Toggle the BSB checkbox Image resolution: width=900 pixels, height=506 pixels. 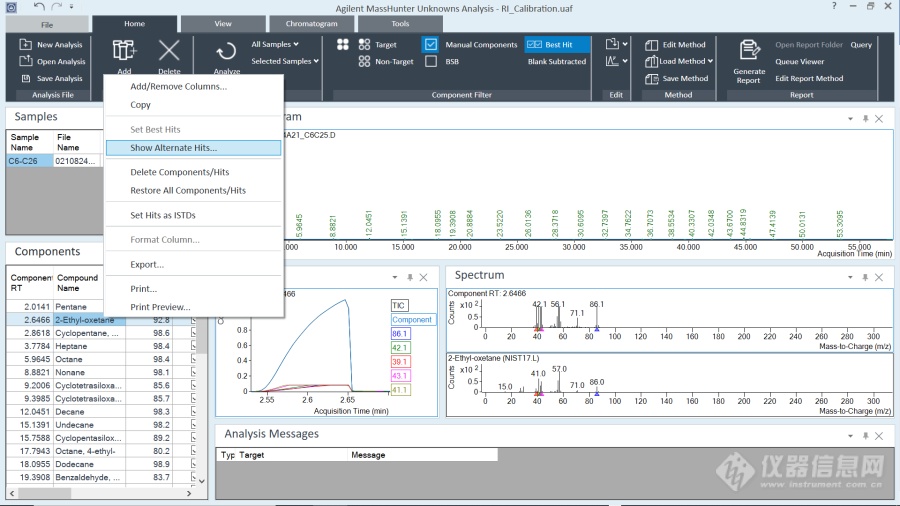[x=431, y=61]
